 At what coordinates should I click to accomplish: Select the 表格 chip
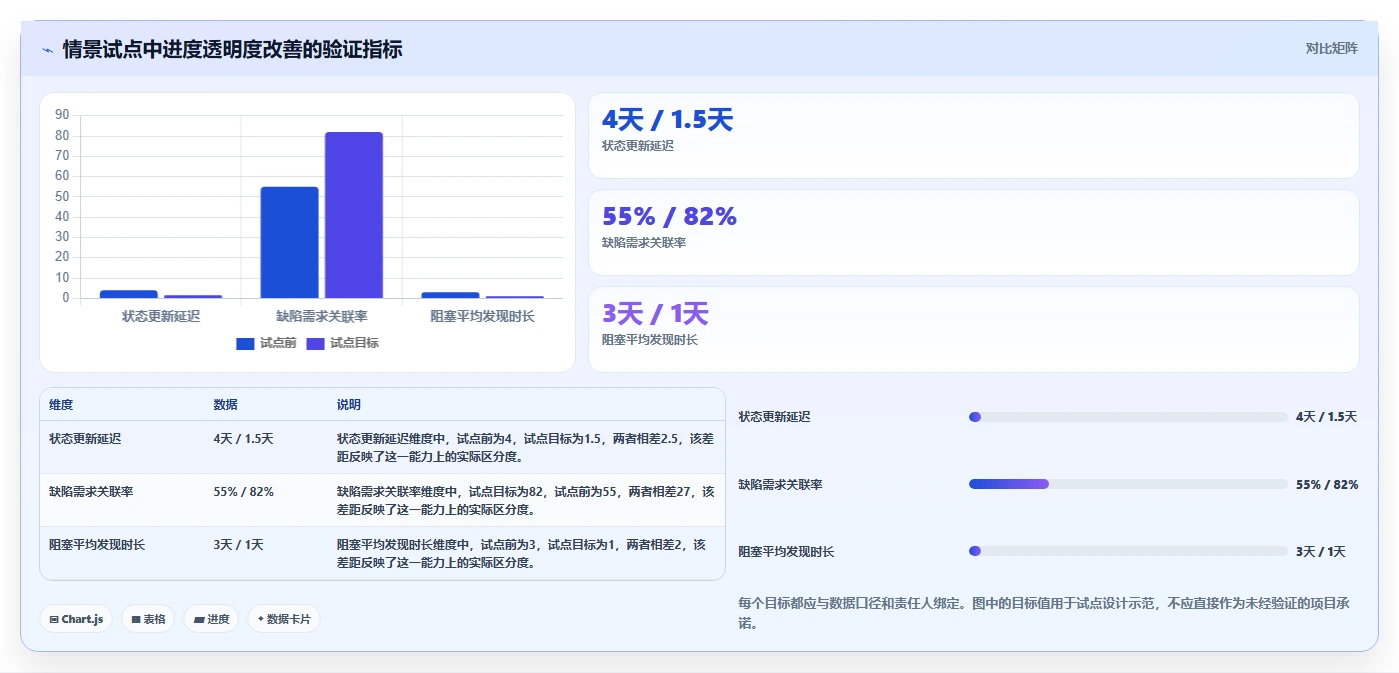(148, 619)
